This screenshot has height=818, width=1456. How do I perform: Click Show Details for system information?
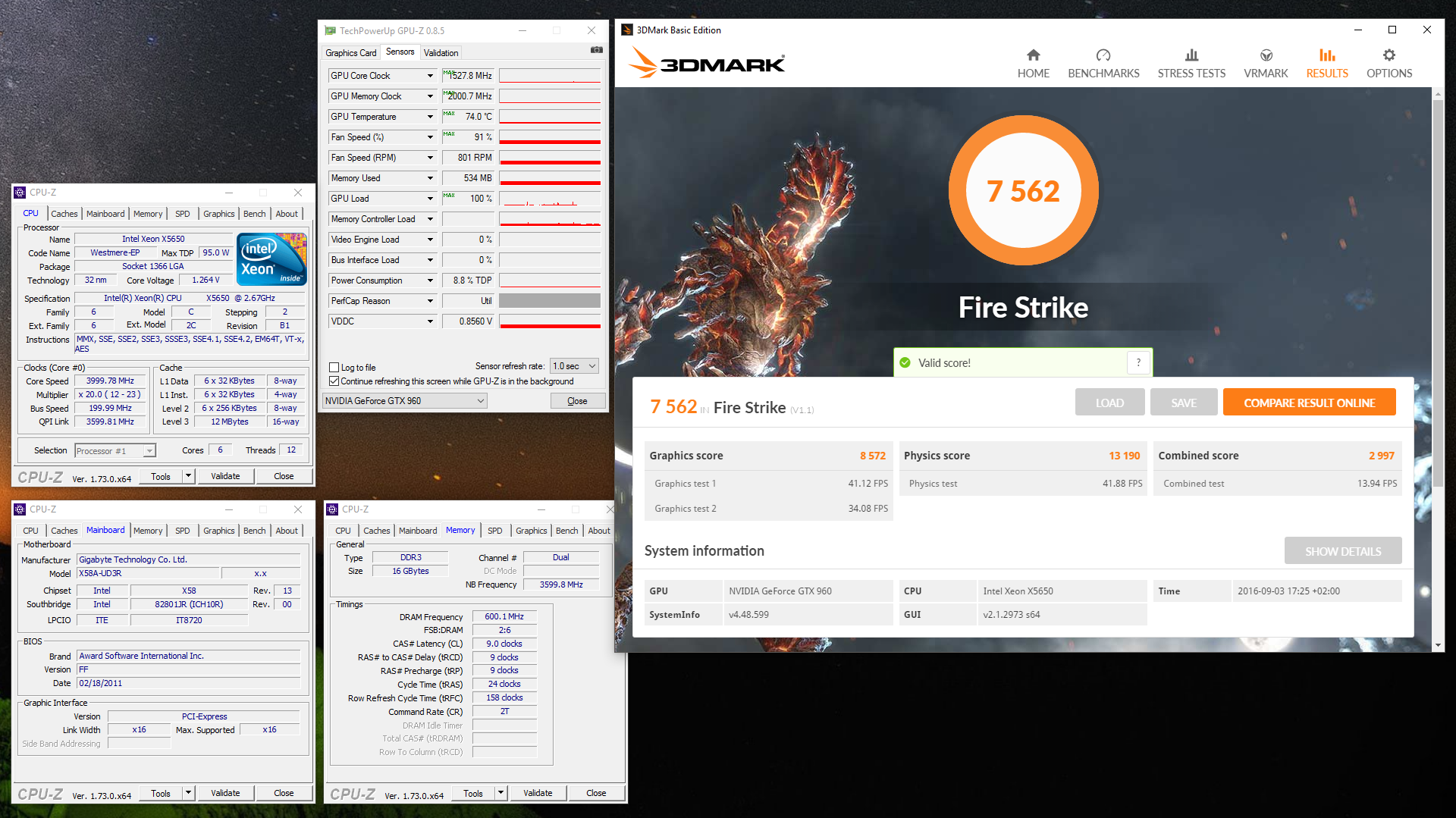point(1343,551)
